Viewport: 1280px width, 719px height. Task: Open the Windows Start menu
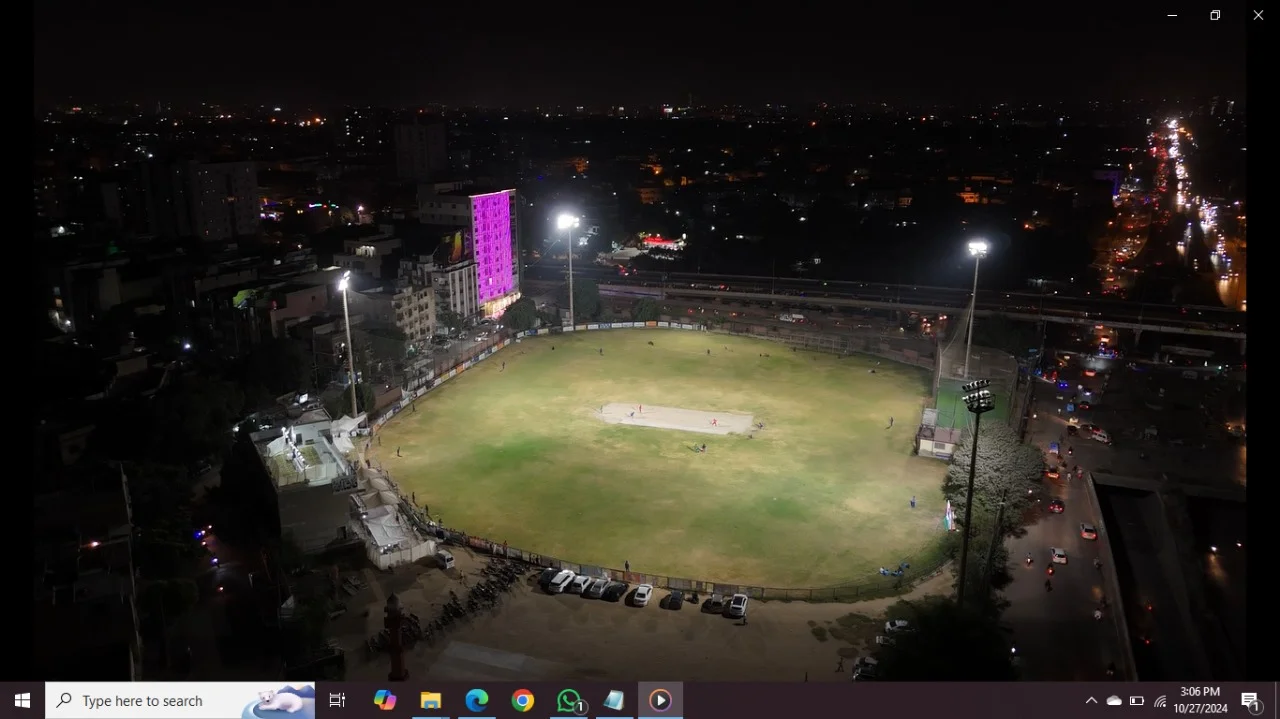click(x=22, y=700)
